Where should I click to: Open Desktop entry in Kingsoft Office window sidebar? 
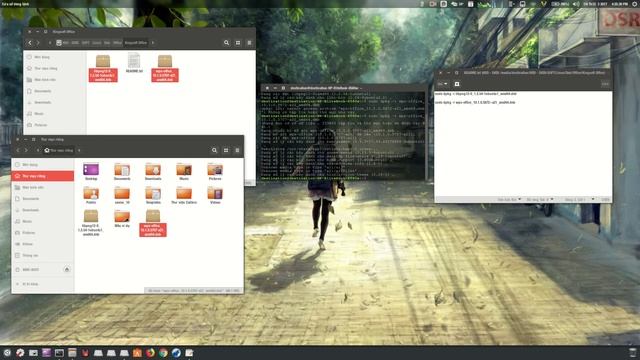coord(55,80)
